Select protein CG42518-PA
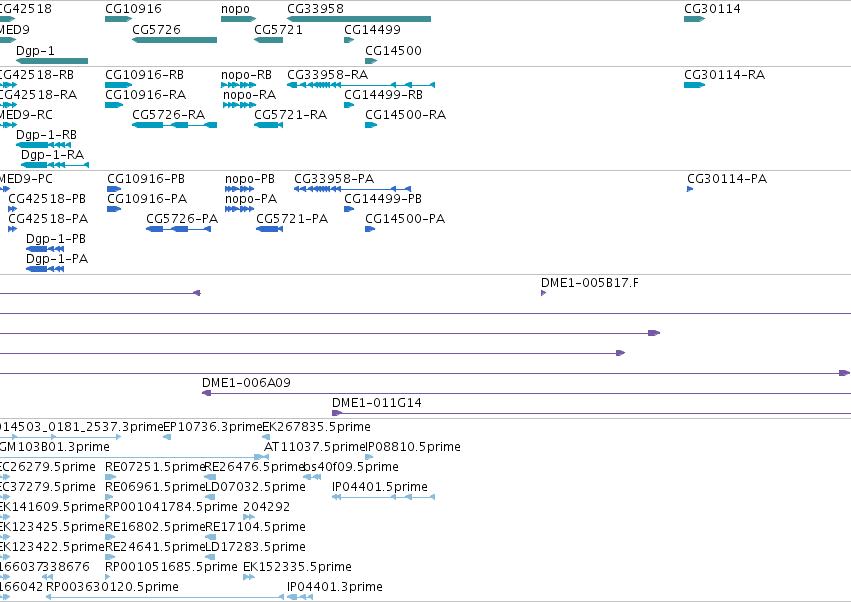This screenshot has height=602, width=851. 48,219
